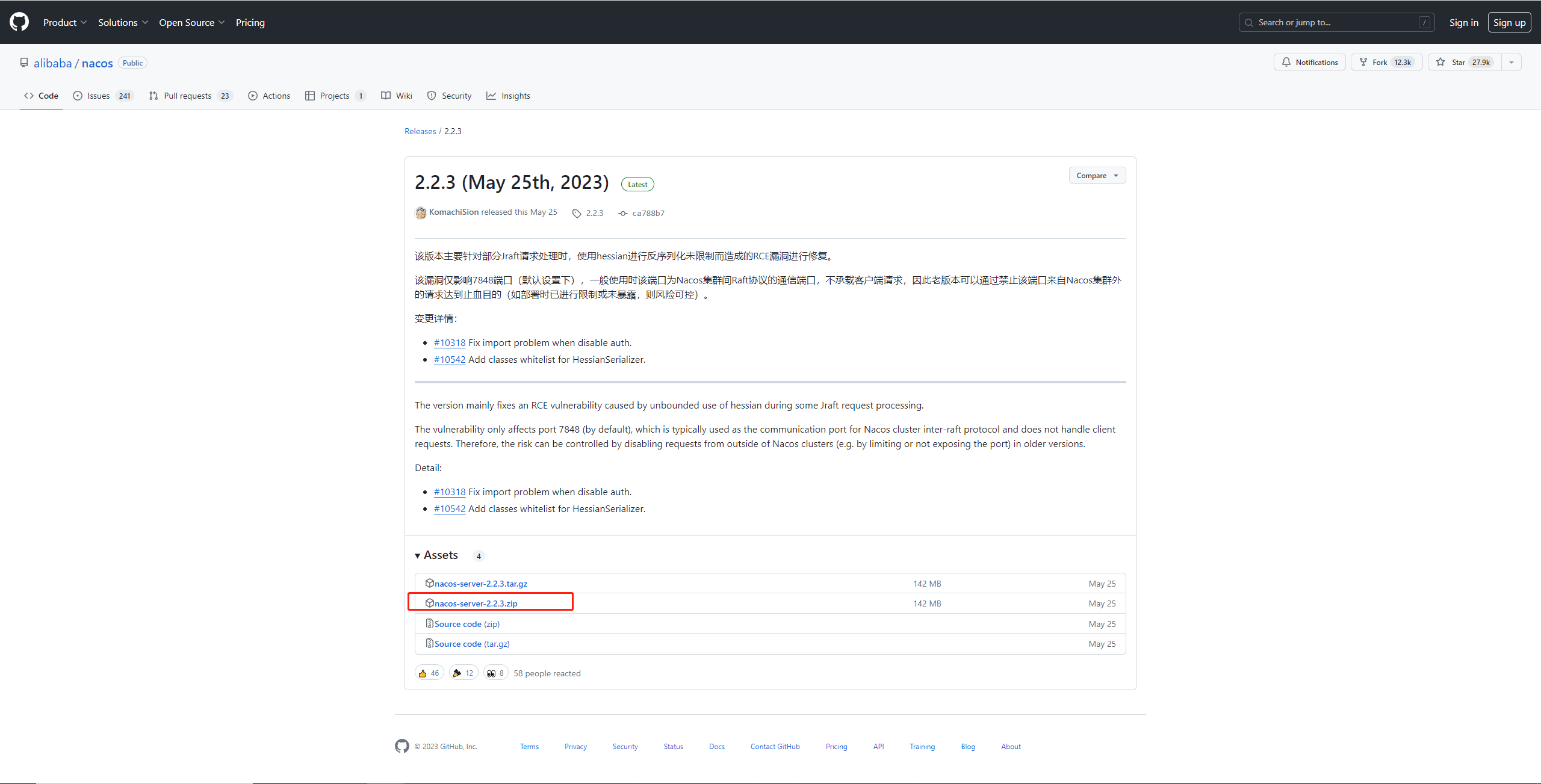
Task: Open the repository Security tab
Action: pyautogui.click(x=450, y=96)
